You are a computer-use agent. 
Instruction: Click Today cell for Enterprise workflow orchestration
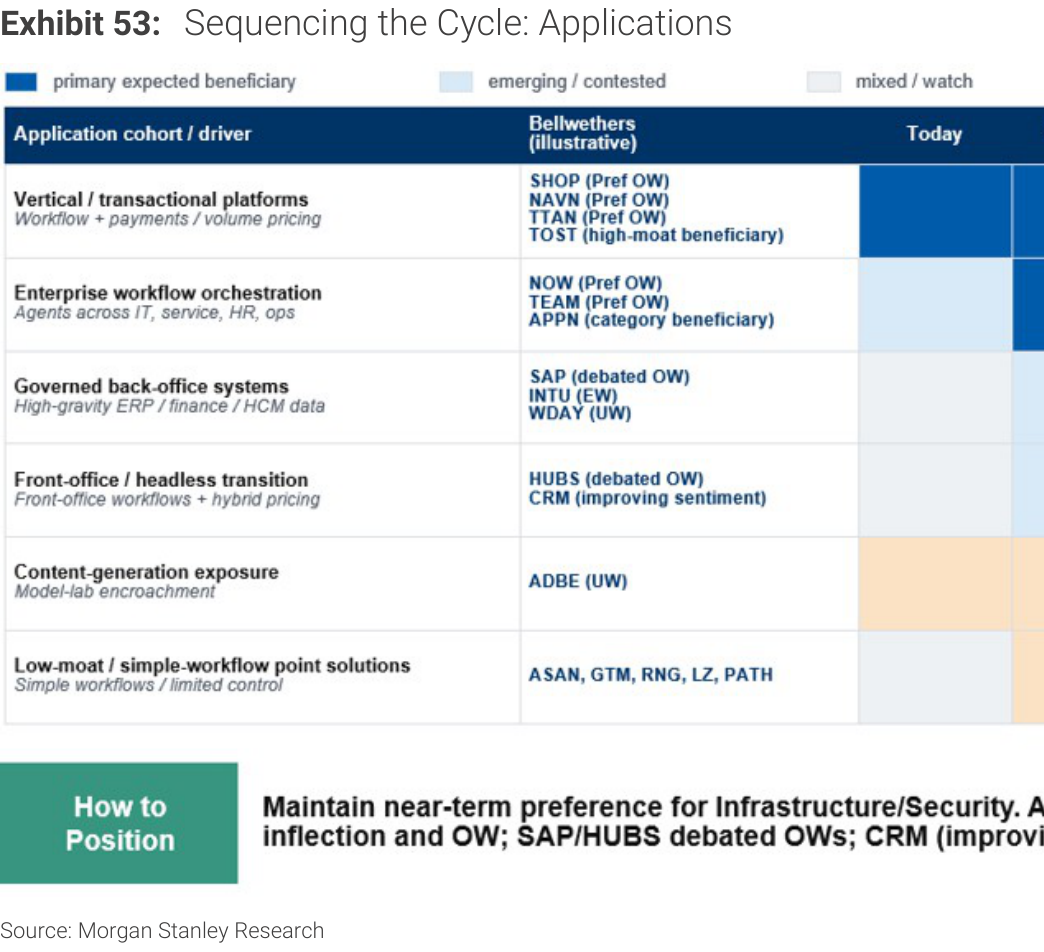(x=935, y=305)
